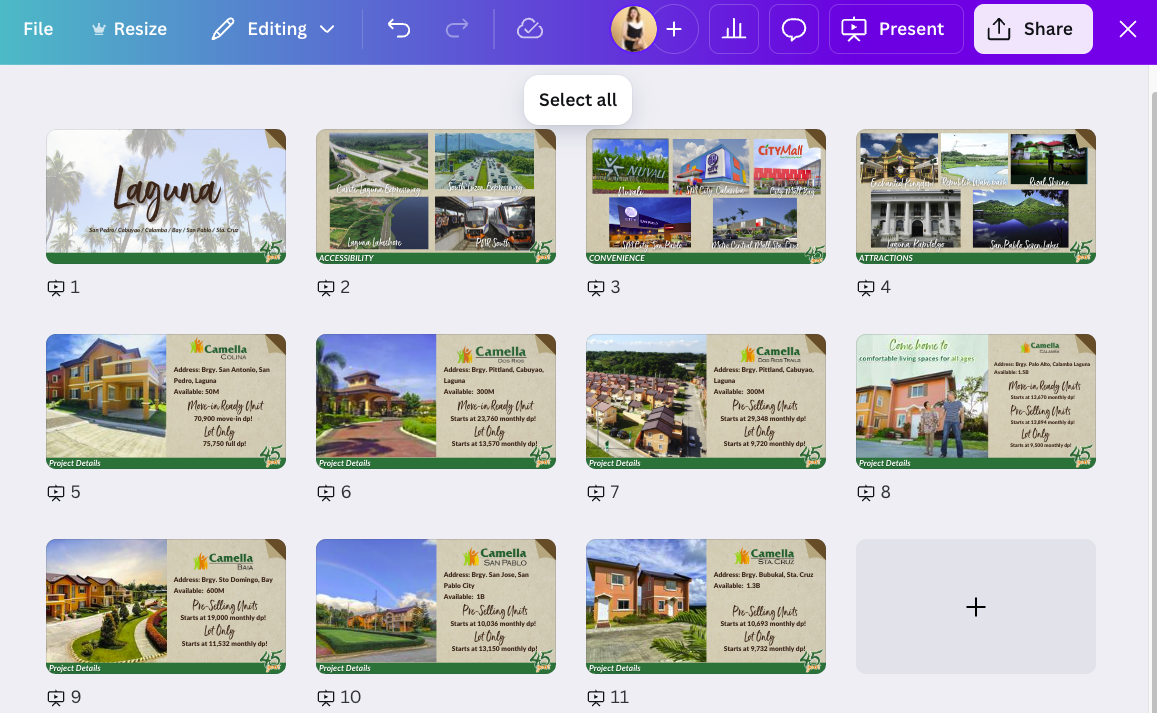
Task: Open the cloud save status icon
Action: [x=529, y=29]
